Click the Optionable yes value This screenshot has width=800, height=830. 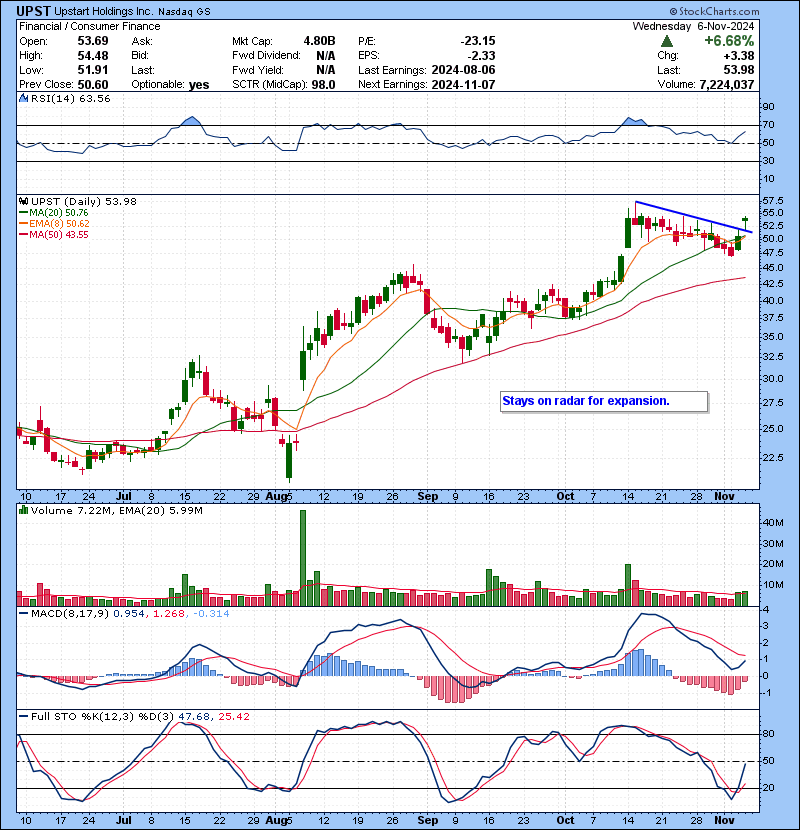pyautogui.click(x=199, y=85)
